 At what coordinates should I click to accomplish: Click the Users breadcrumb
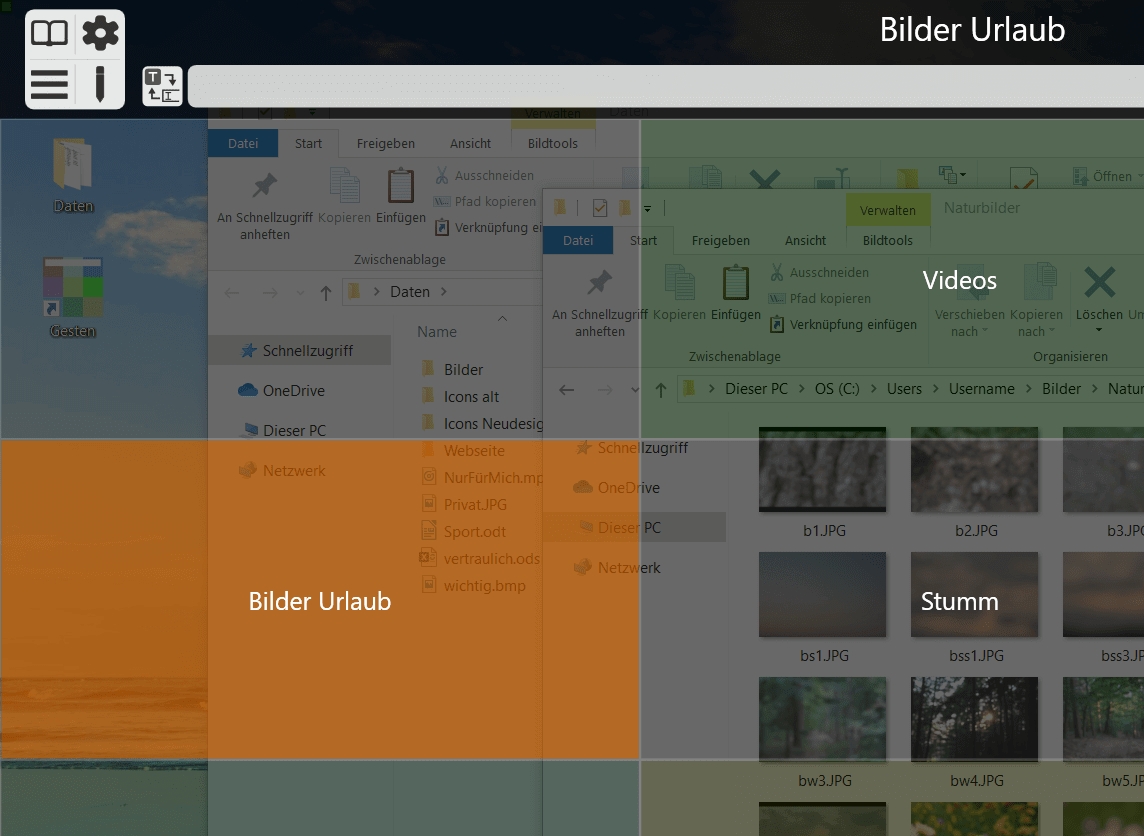pyautogui.click(x=904, y=389)
